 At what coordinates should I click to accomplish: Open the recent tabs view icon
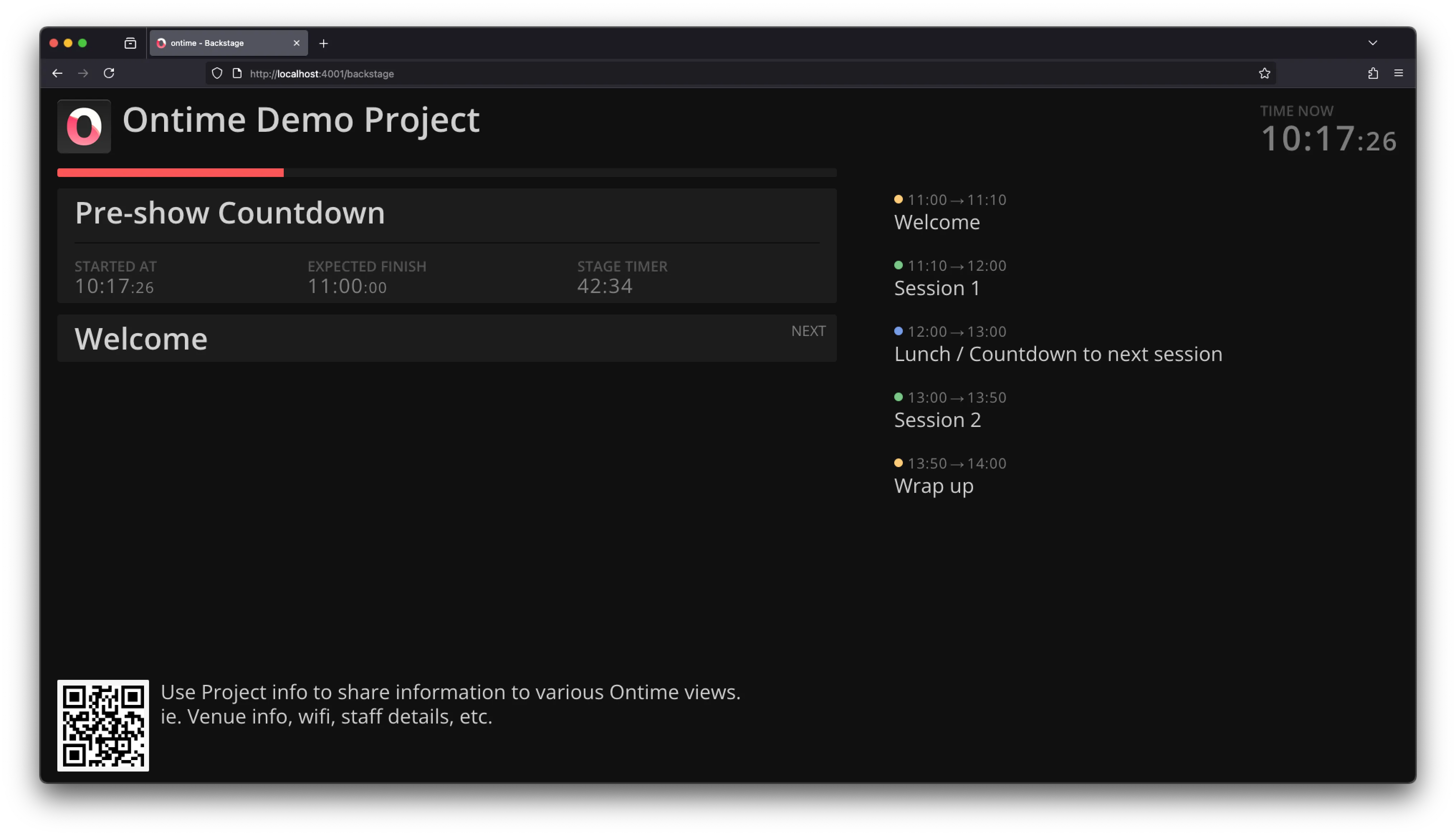[130, 43]
